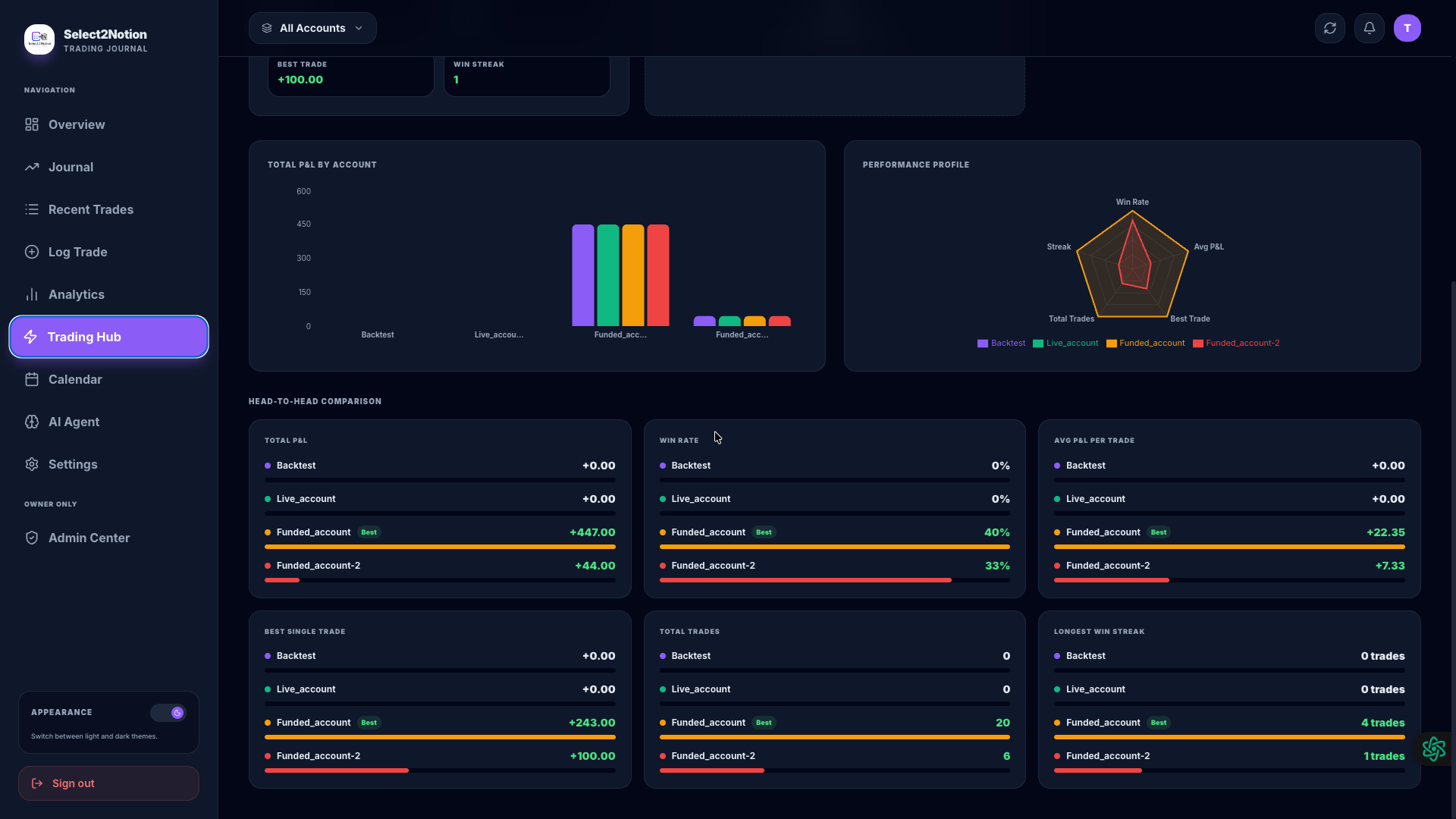Expand the All Accounts dropdown chevron
Screen dimensions: 1456x819
click(x=359, y=28)
